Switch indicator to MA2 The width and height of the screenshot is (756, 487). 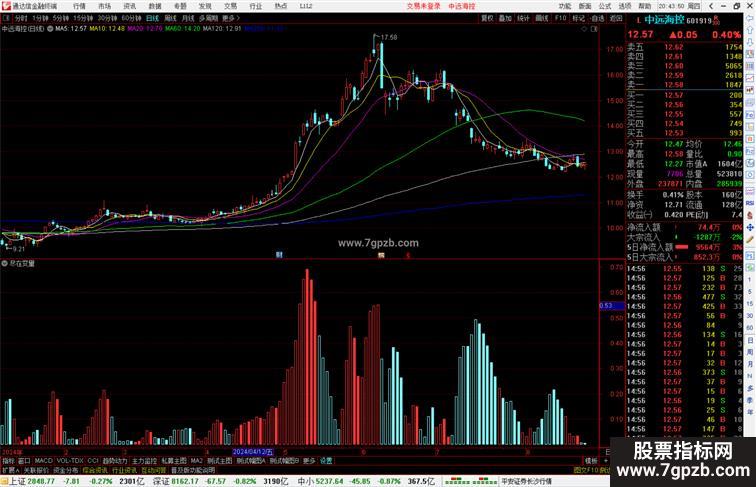(x=196, y=461)
